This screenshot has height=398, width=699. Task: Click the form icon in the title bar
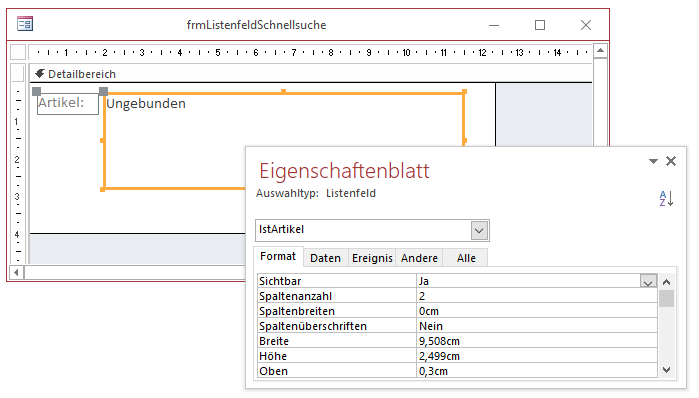[x=25, y=24]
